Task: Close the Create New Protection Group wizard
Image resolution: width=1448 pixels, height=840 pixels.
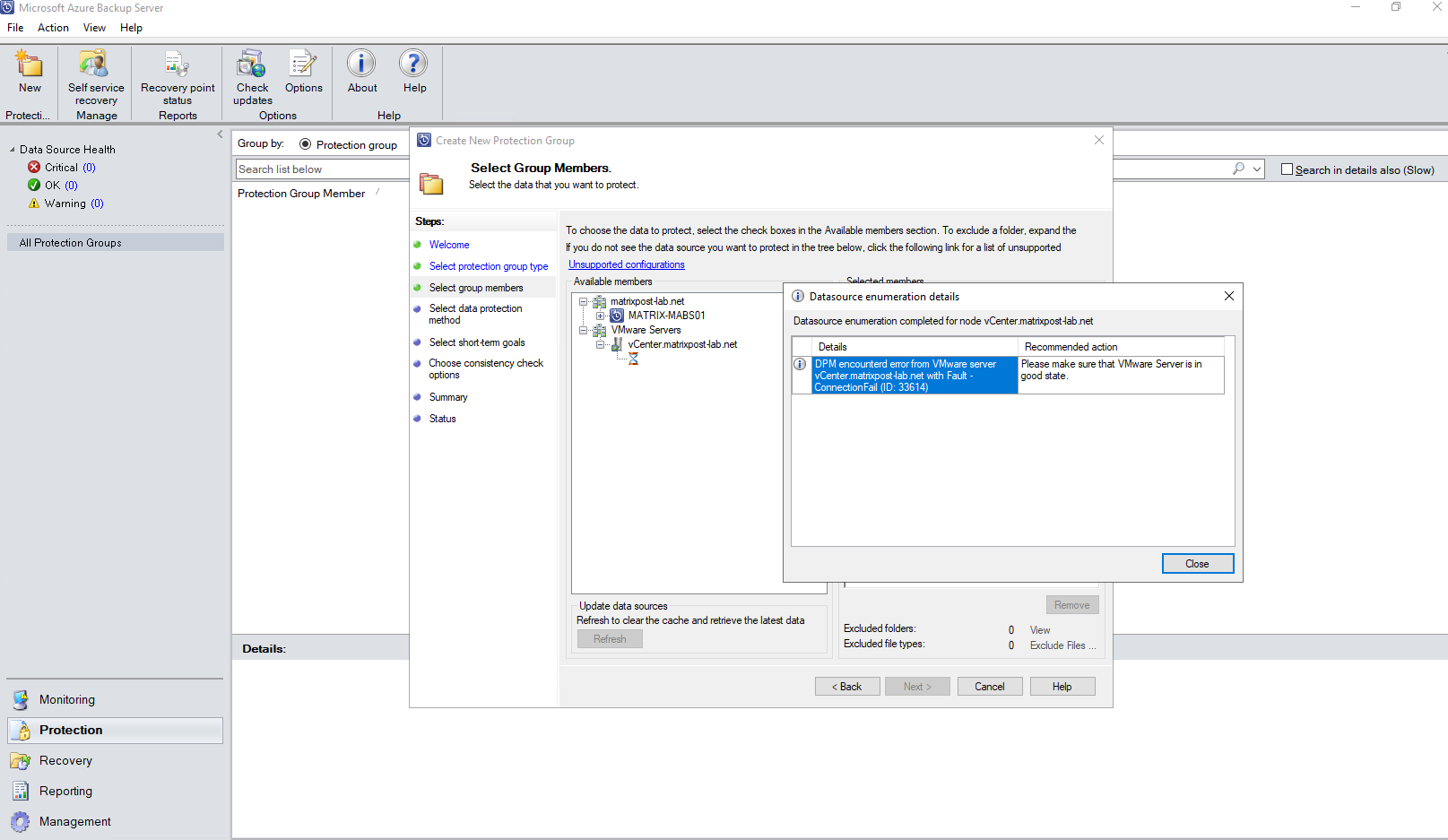Action: point(1099,140)
